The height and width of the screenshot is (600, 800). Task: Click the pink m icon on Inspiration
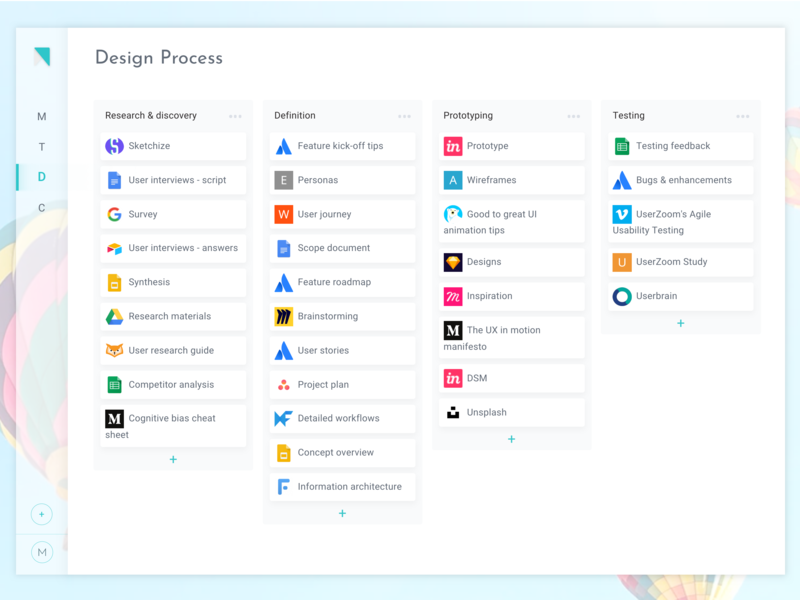[453, 296]
